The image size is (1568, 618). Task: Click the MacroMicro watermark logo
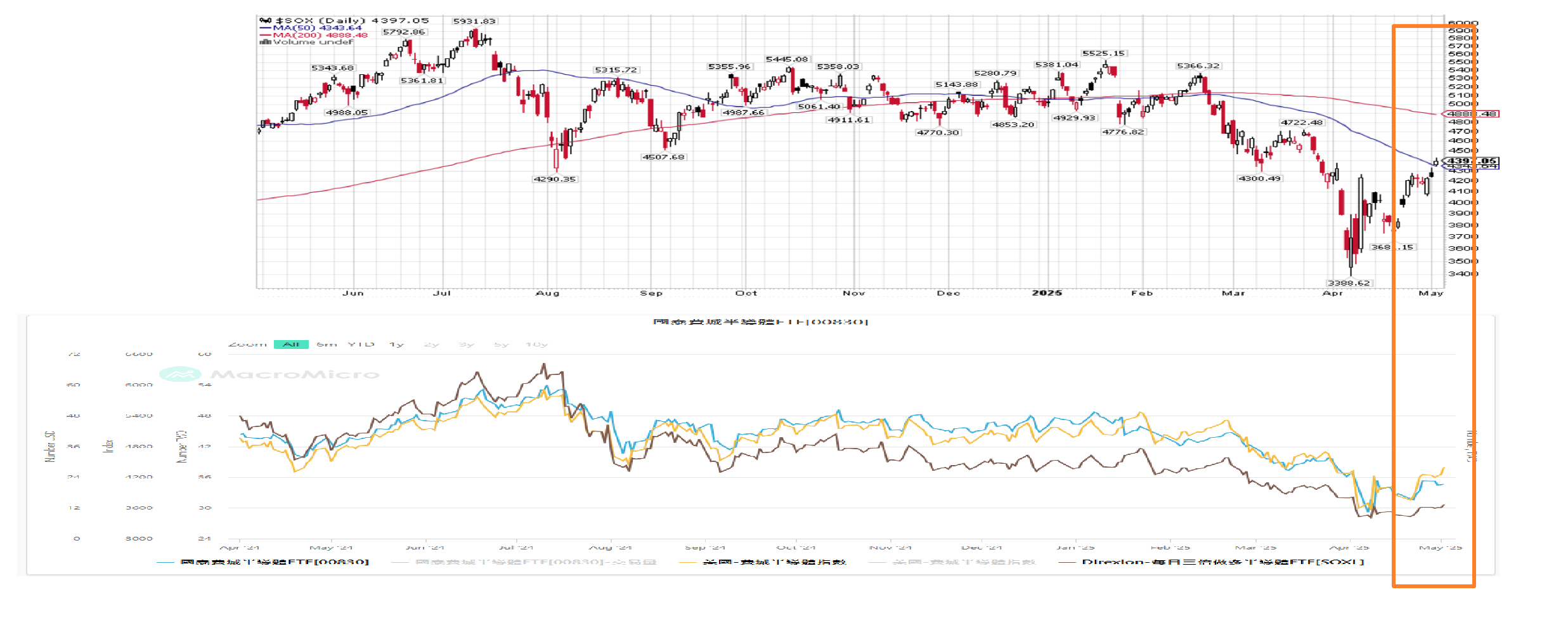180,374
